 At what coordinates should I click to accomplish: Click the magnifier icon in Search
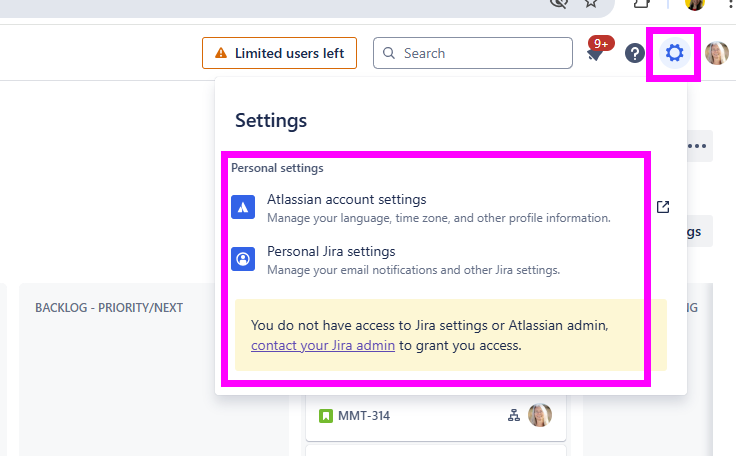pyautogui.click(x=389, y=53)
